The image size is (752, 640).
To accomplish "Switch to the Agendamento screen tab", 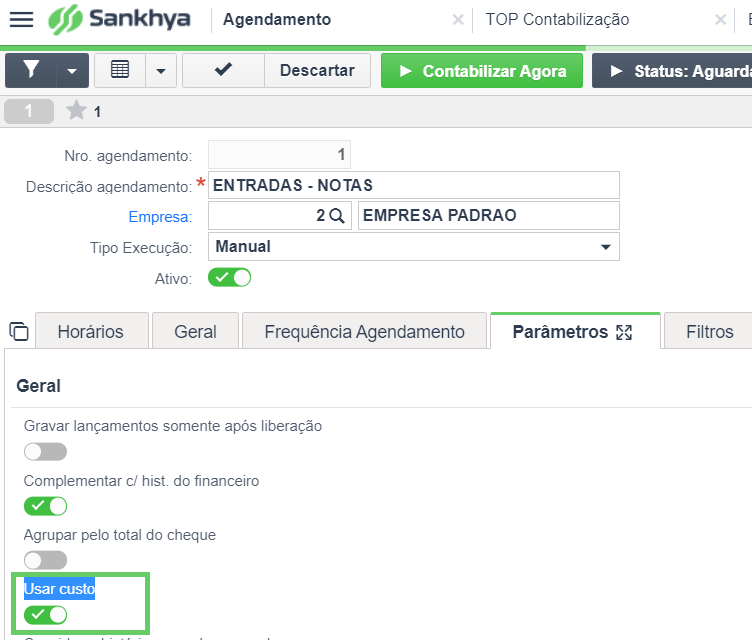I will coord(277,20).
